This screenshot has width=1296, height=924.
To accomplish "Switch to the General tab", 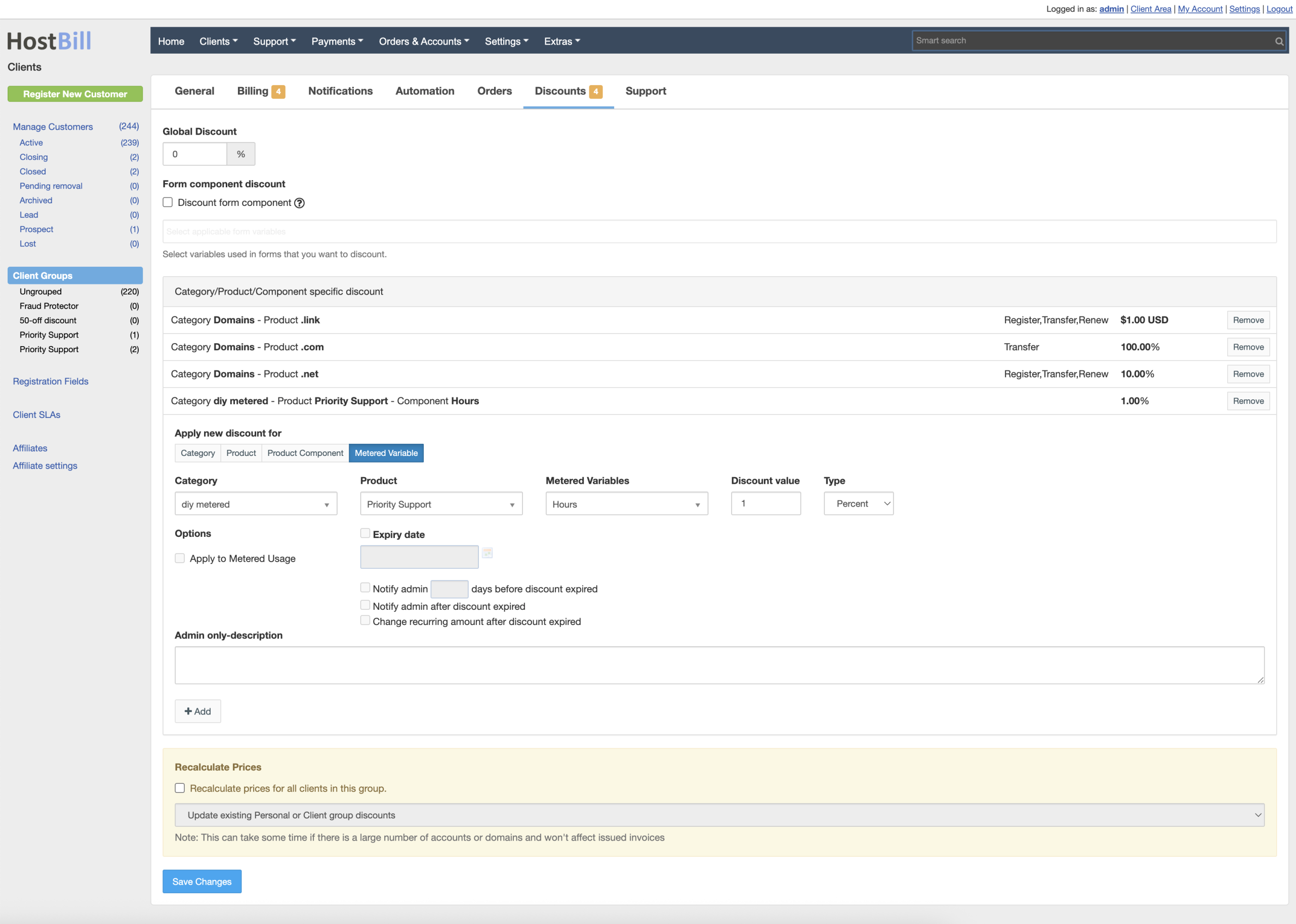I will pos(195,91).
